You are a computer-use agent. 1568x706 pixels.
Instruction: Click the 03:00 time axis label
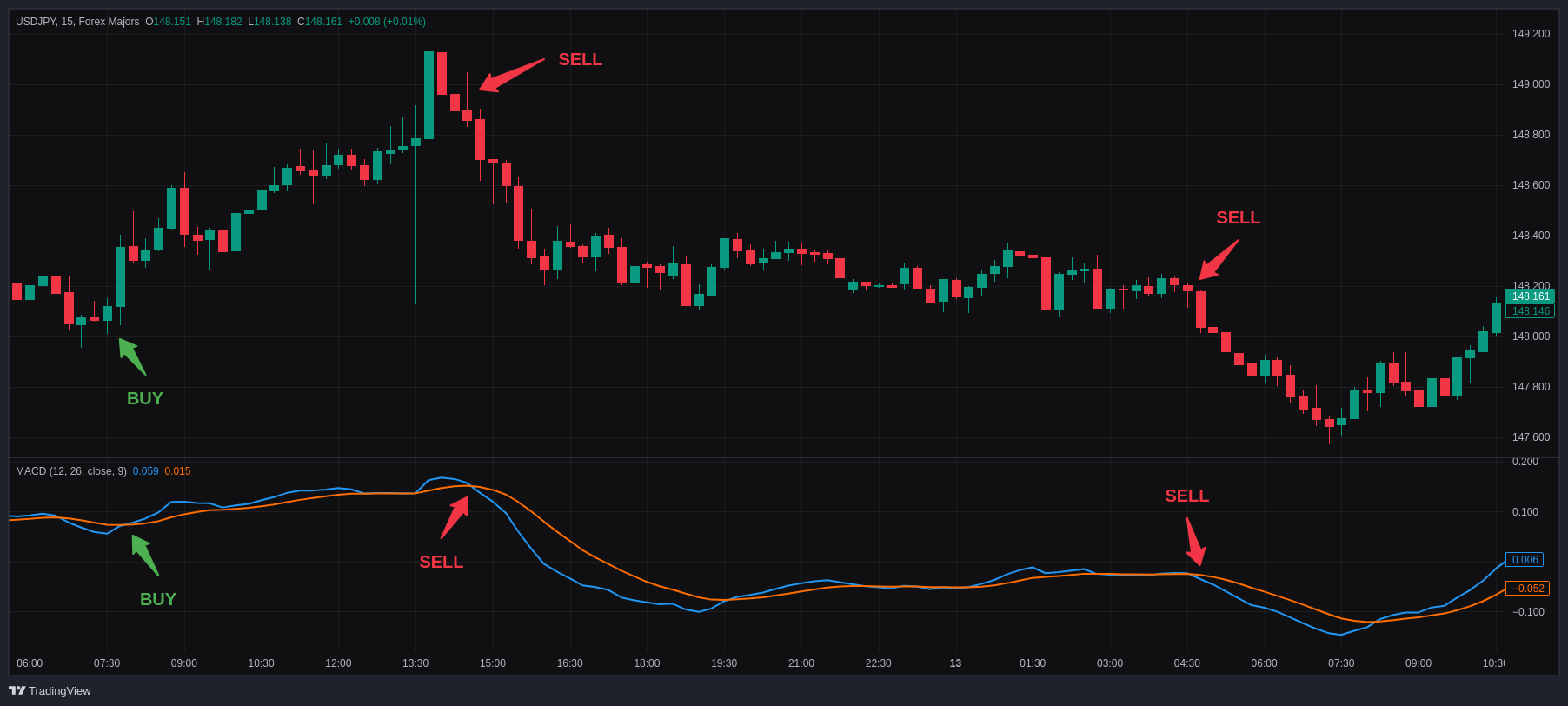(1110, 663)
